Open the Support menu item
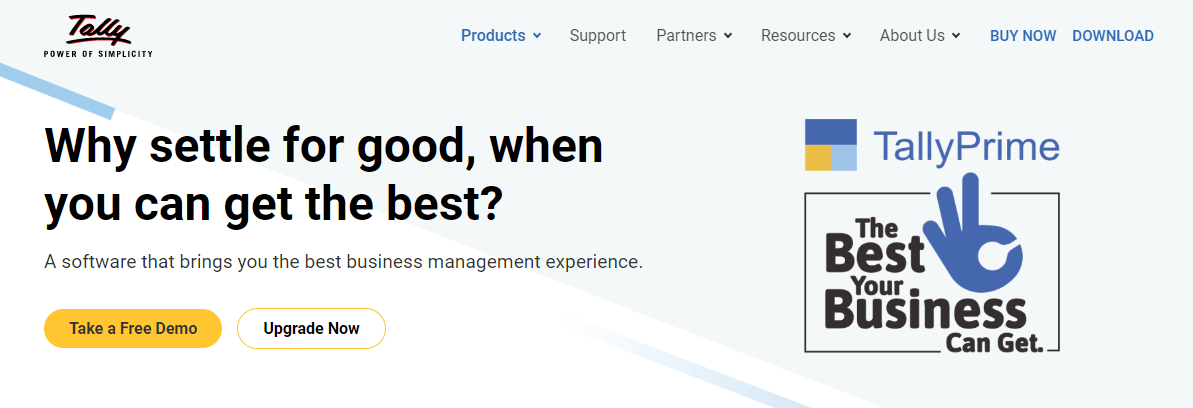Viewport: 1193px width, 408px height. click(x=598, y=36)
